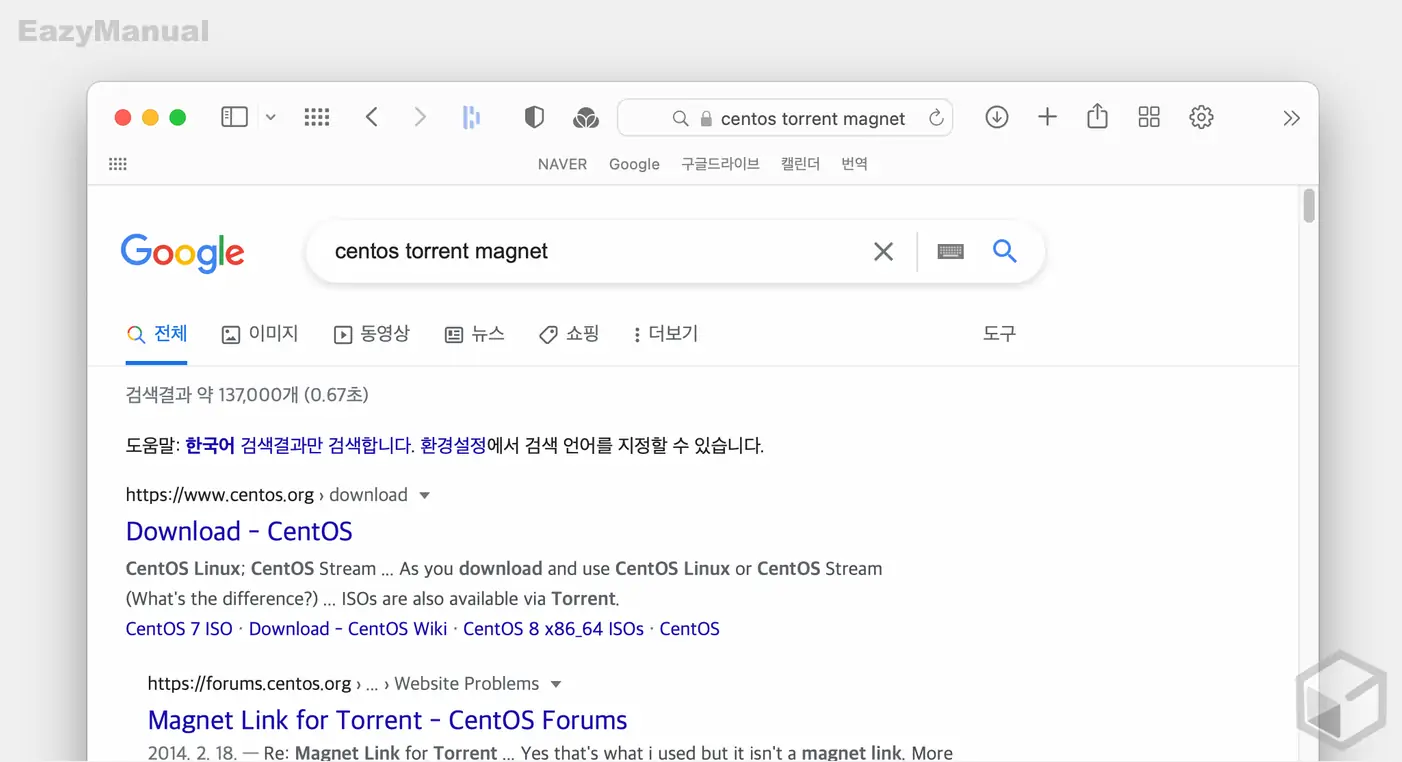Image resolution: width=1402 pixels, height=762 pixels.
Task: Clear the Google search box text
Action: pyautogui.click(x=883, y=252)
